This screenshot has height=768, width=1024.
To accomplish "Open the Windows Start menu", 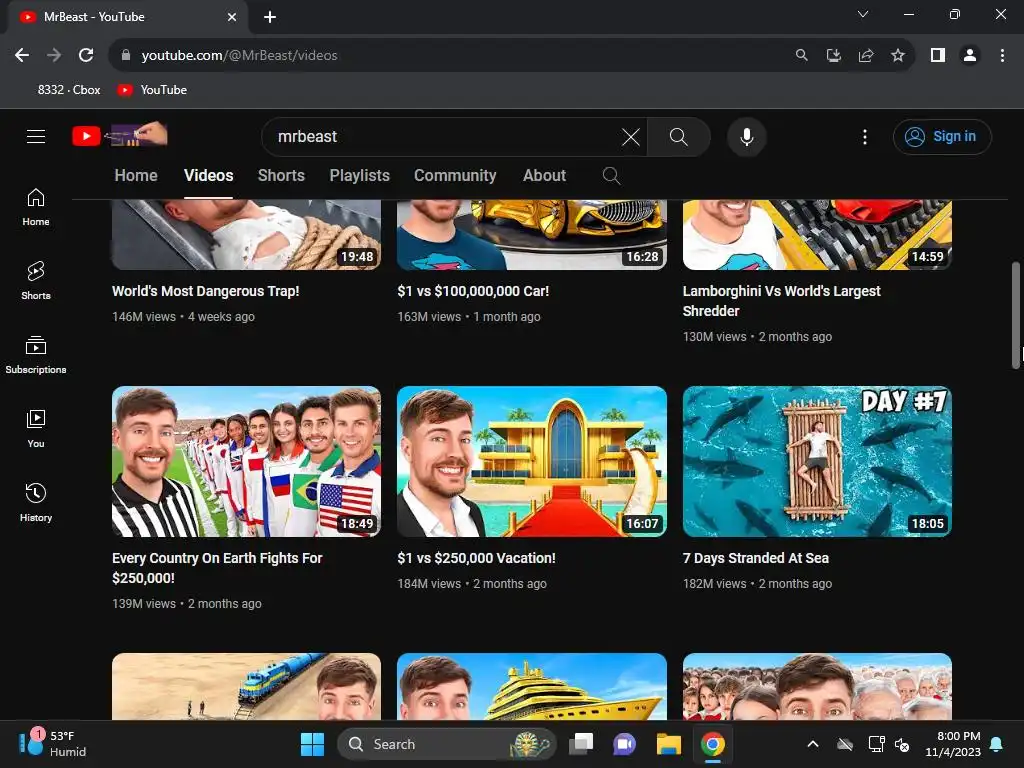I will pos(312,744).
